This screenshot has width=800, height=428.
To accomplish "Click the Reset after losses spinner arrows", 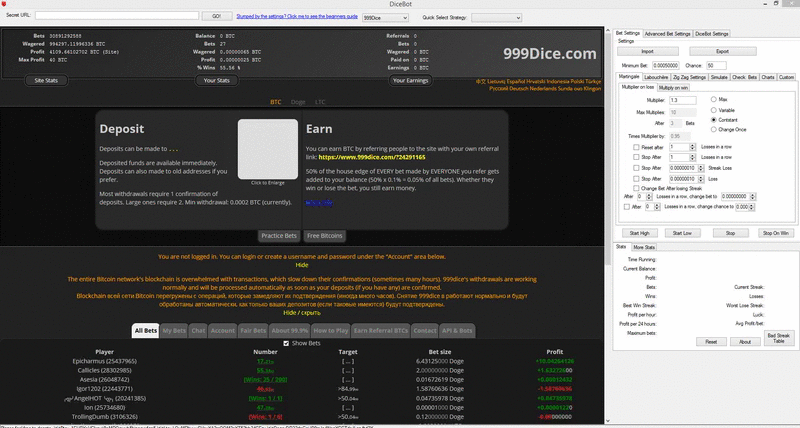I will [692, 147].
